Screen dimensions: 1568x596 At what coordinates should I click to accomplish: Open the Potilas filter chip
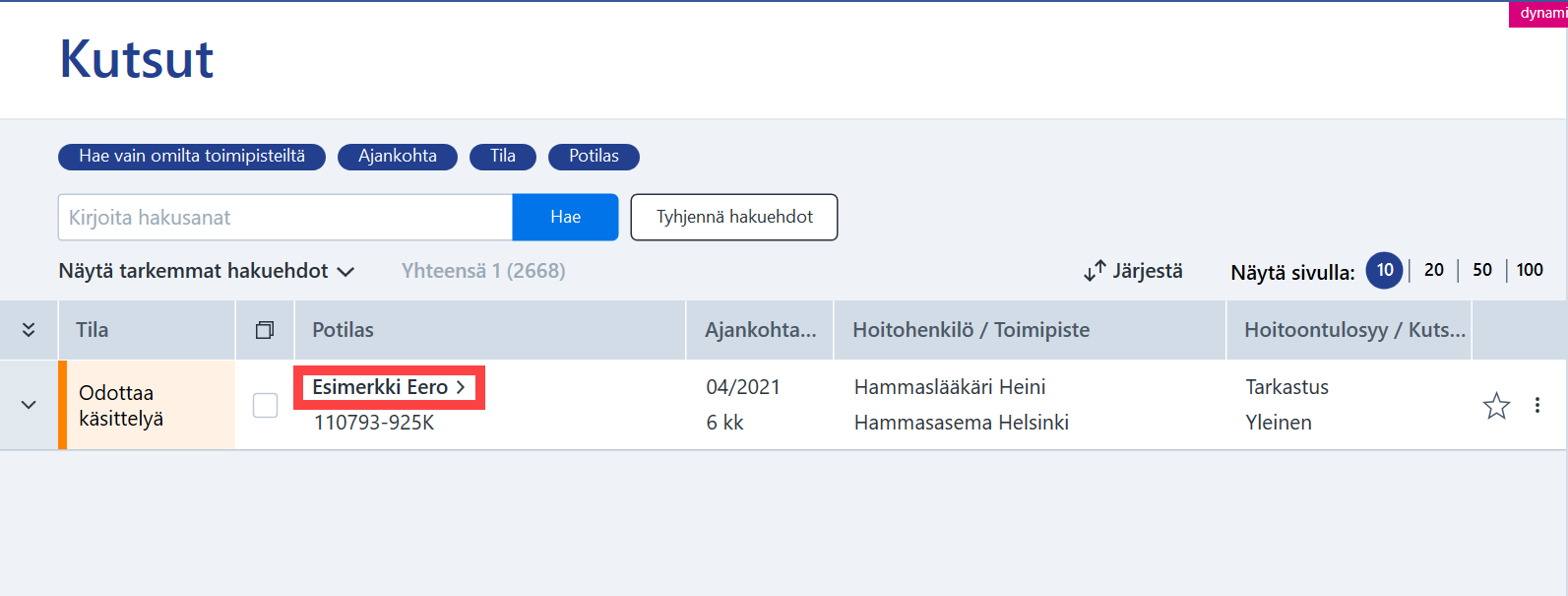594,157
